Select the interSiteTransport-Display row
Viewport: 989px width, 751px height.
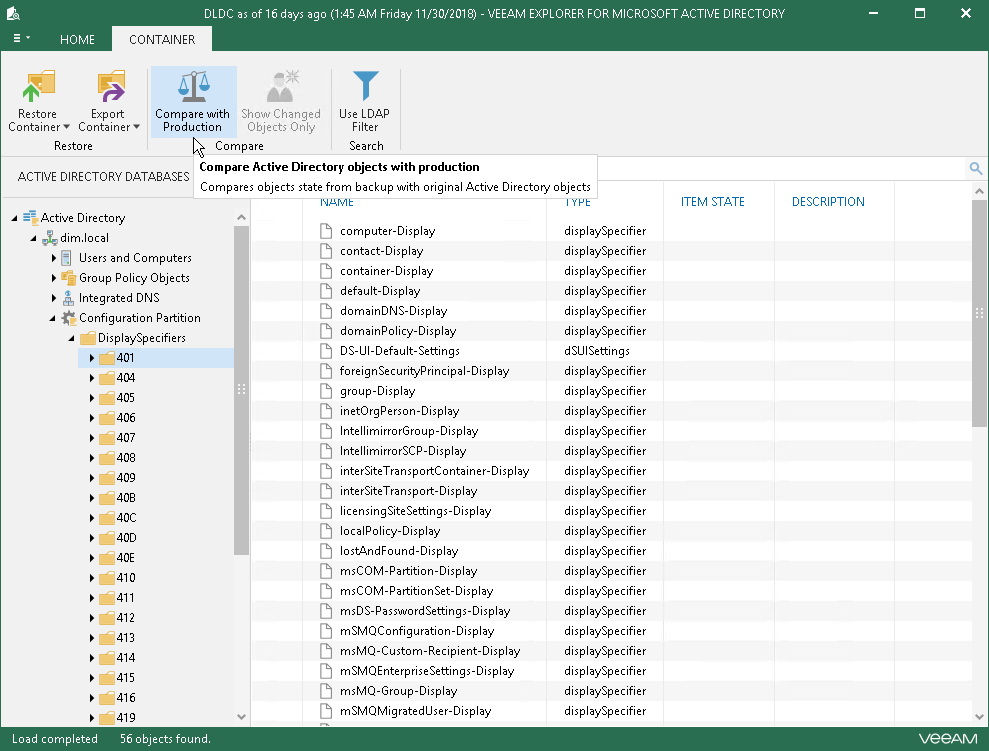611,491
